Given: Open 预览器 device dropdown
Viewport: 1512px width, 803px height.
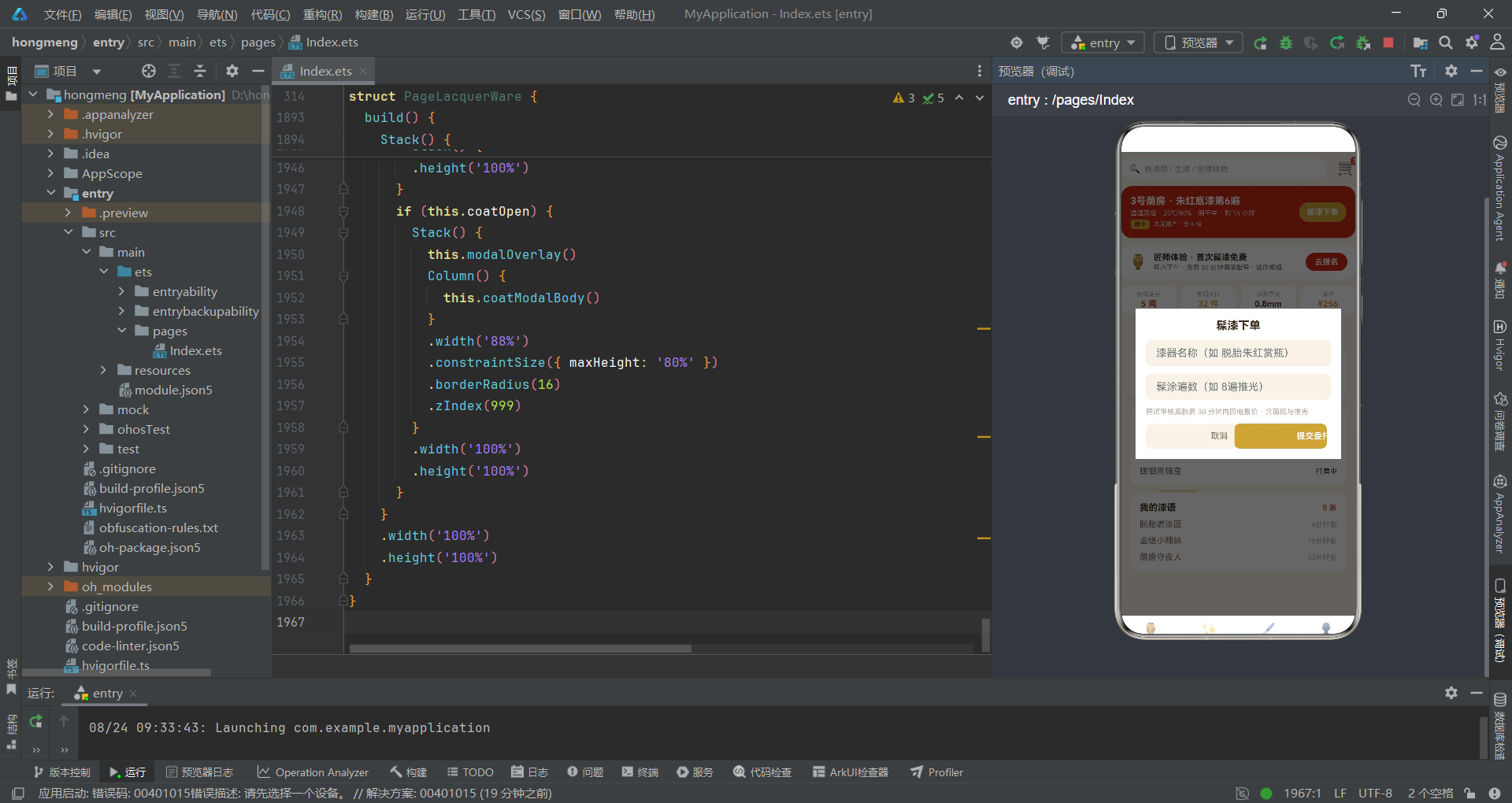Looking at the screenshot, I should [1199, 43].
